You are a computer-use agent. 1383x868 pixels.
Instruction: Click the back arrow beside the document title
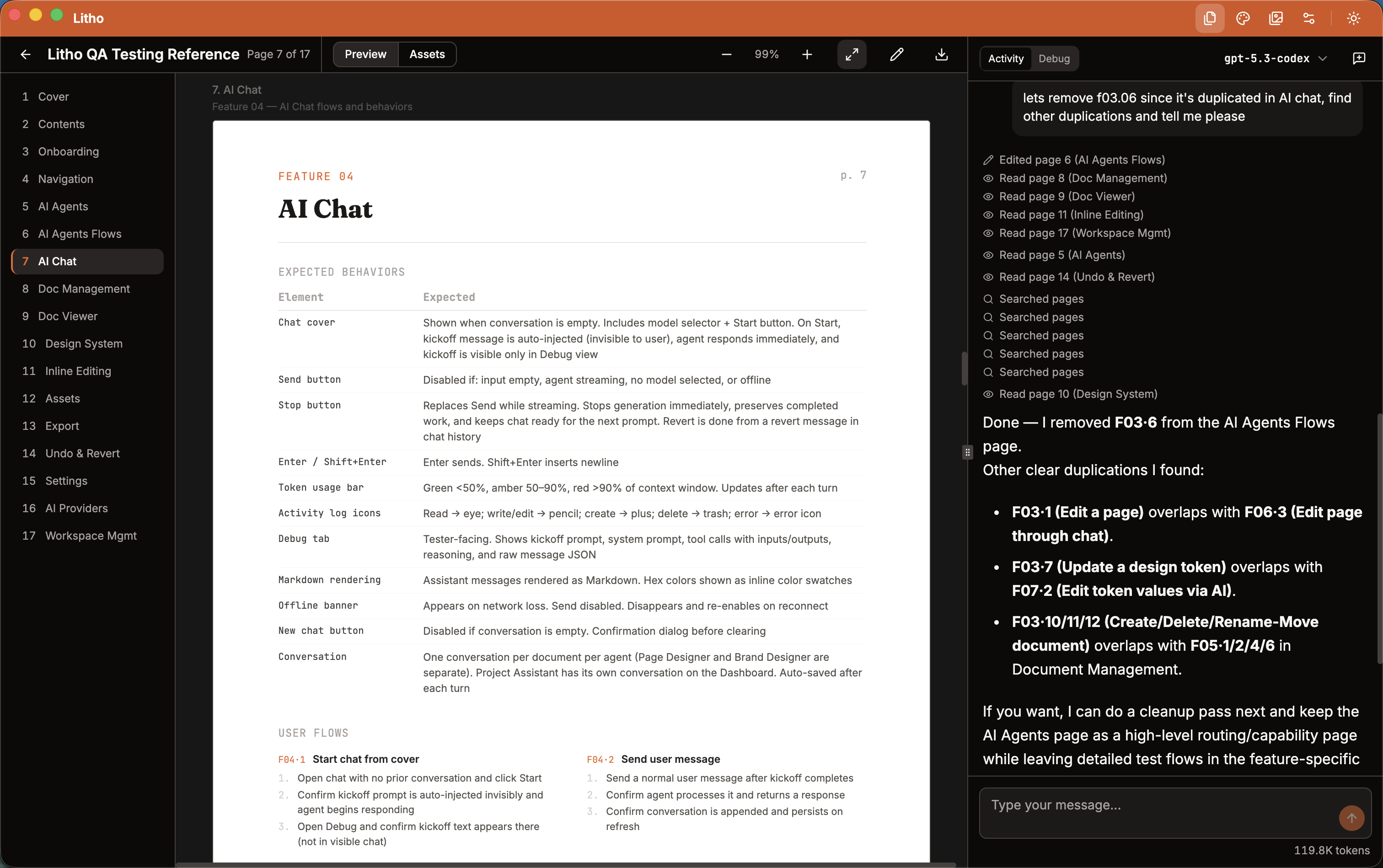(26, 54)
